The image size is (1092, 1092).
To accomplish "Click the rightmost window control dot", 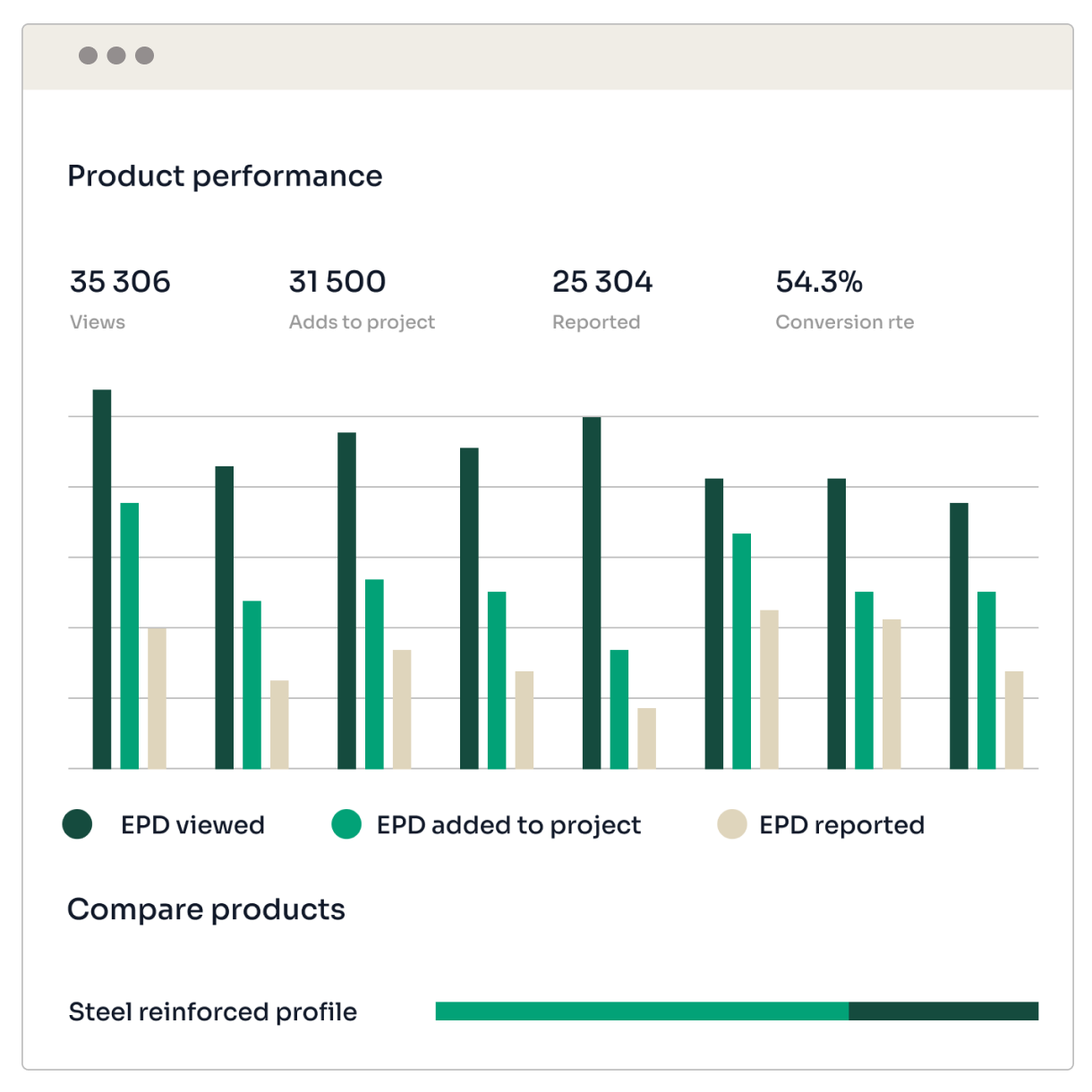I will click(x=145, y=55).
